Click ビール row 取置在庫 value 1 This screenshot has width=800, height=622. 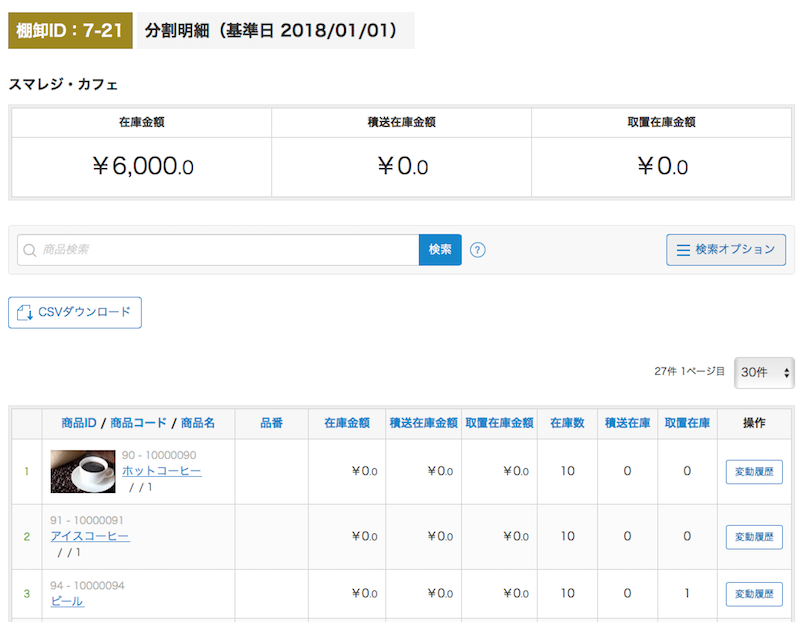687,593
